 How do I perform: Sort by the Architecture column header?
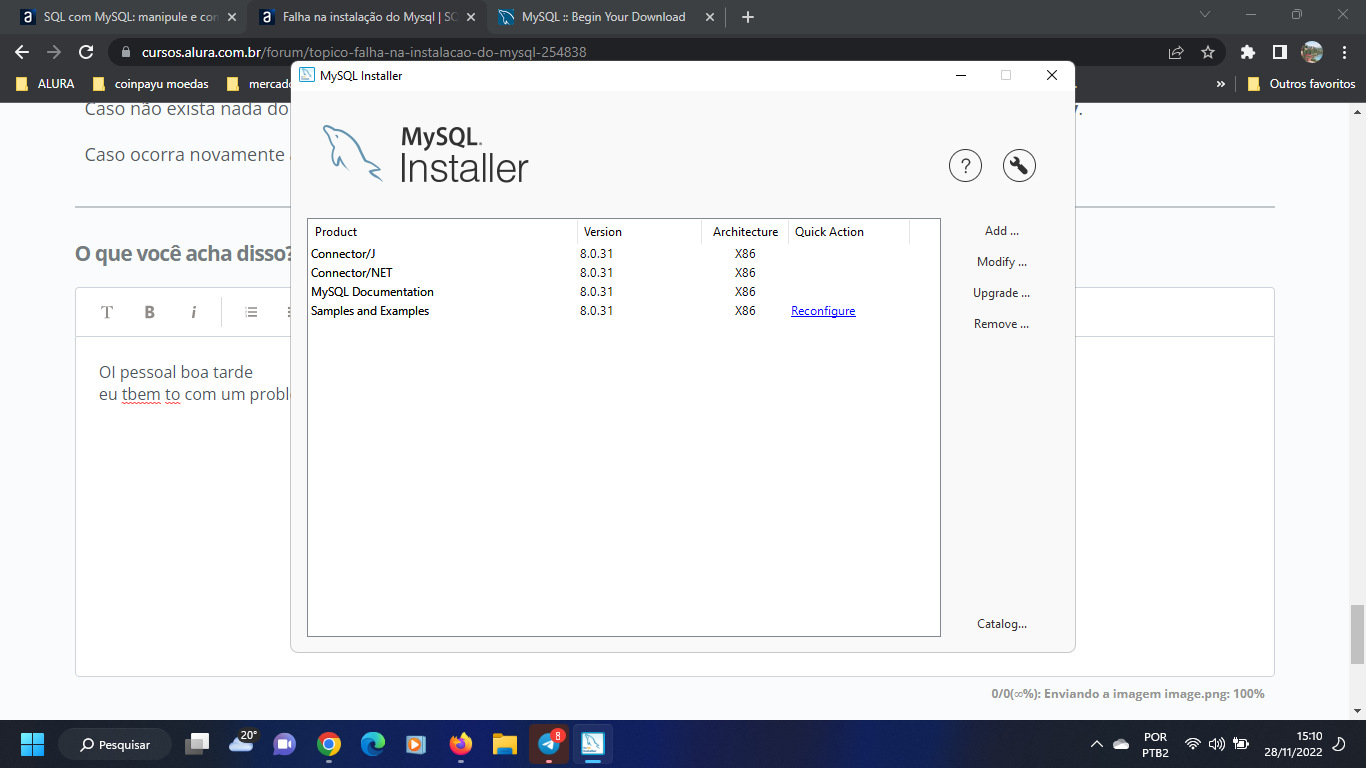[745, 232]
